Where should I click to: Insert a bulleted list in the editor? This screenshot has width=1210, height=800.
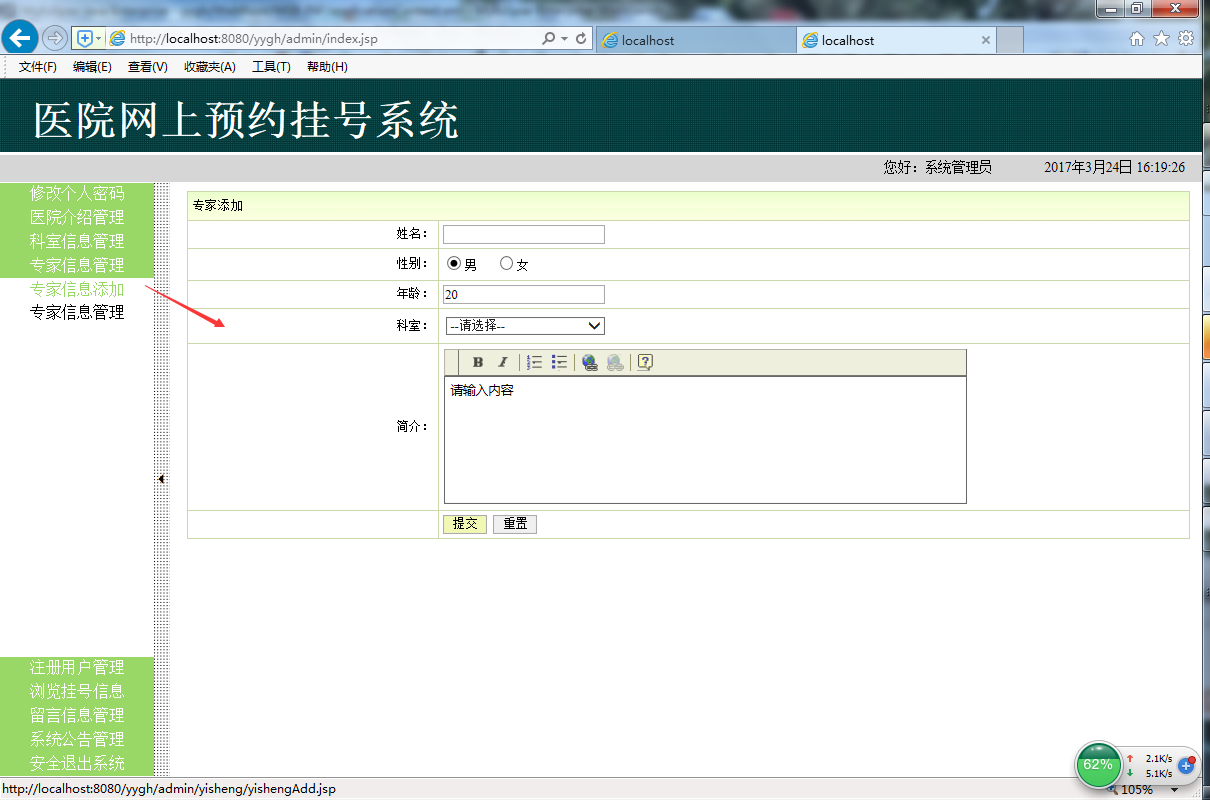[x=559, y=362]
